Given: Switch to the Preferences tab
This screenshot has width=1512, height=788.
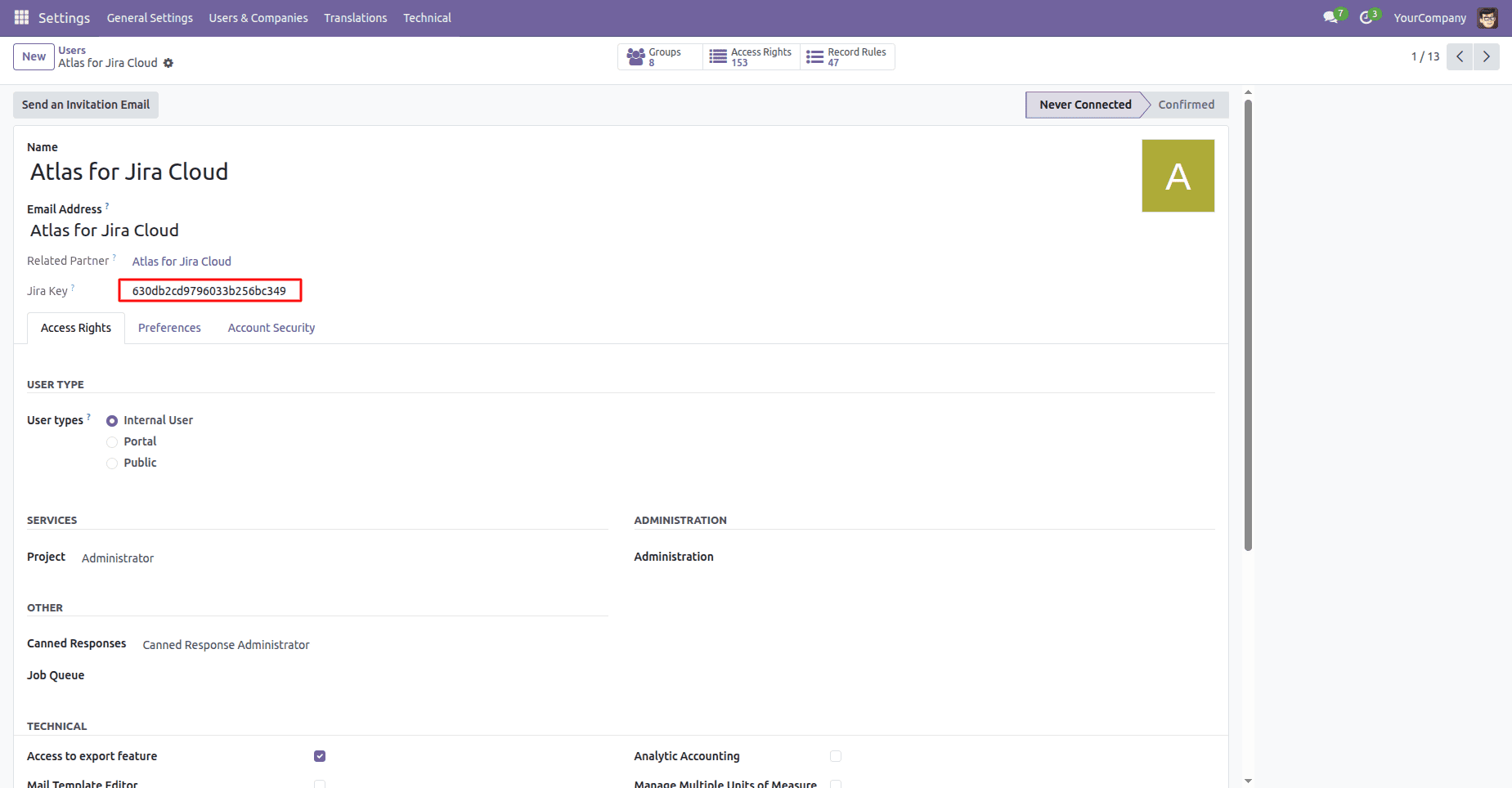Looking at the screenshot, I should click(169, 328).
